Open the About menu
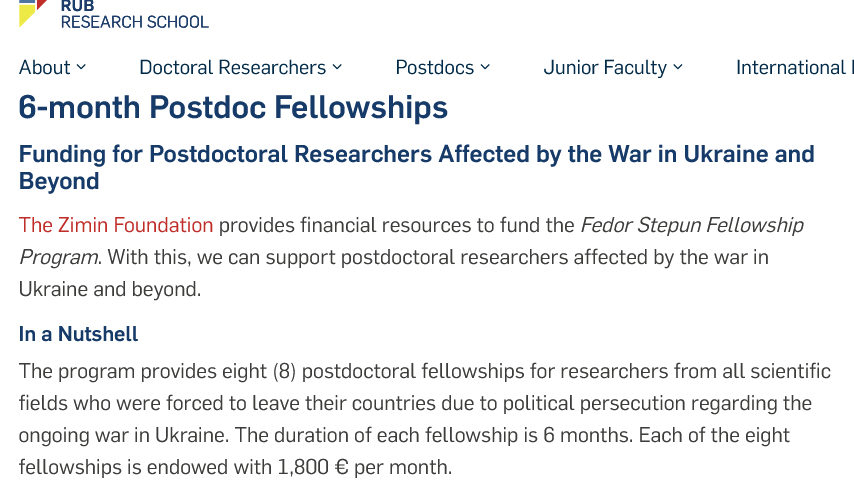Image resolution: width=854 pixels, height=490 pixels. pyautogui.click(x=45, y=68)
